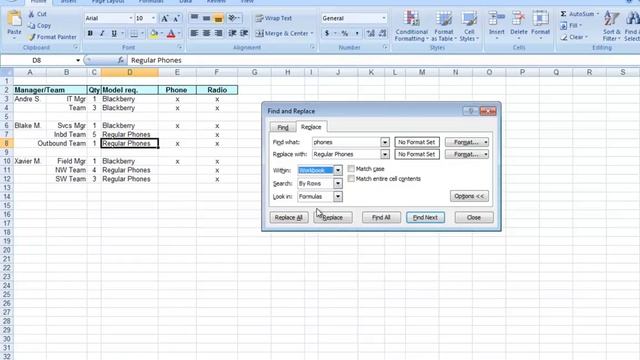640x360 pixels.
Task: Enable Match entire cell contents checkbox
Action: click(x=351, y=179)
